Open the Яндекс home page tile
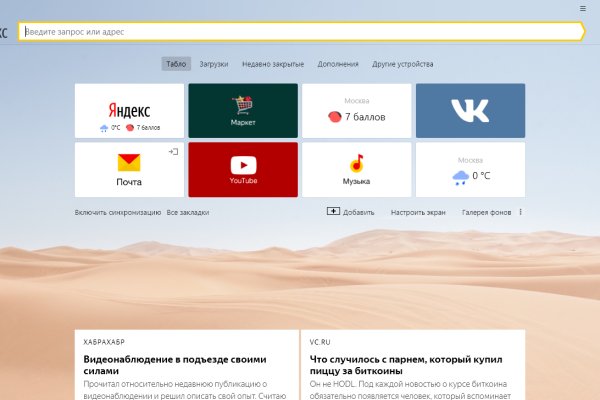The width and height of the screenshot is (600, 400). [128, 111]
